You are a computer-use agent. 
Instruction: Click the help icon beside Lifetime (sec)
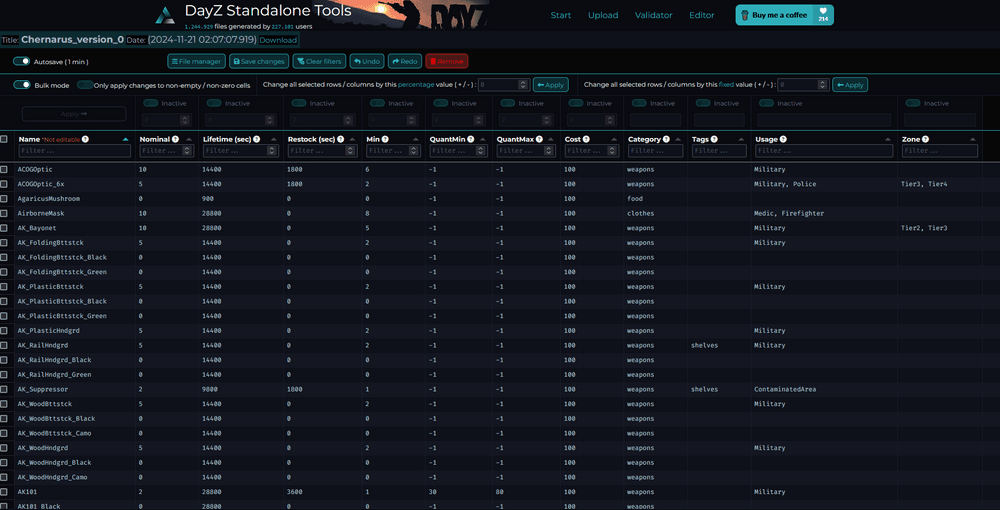coord(256,139)
